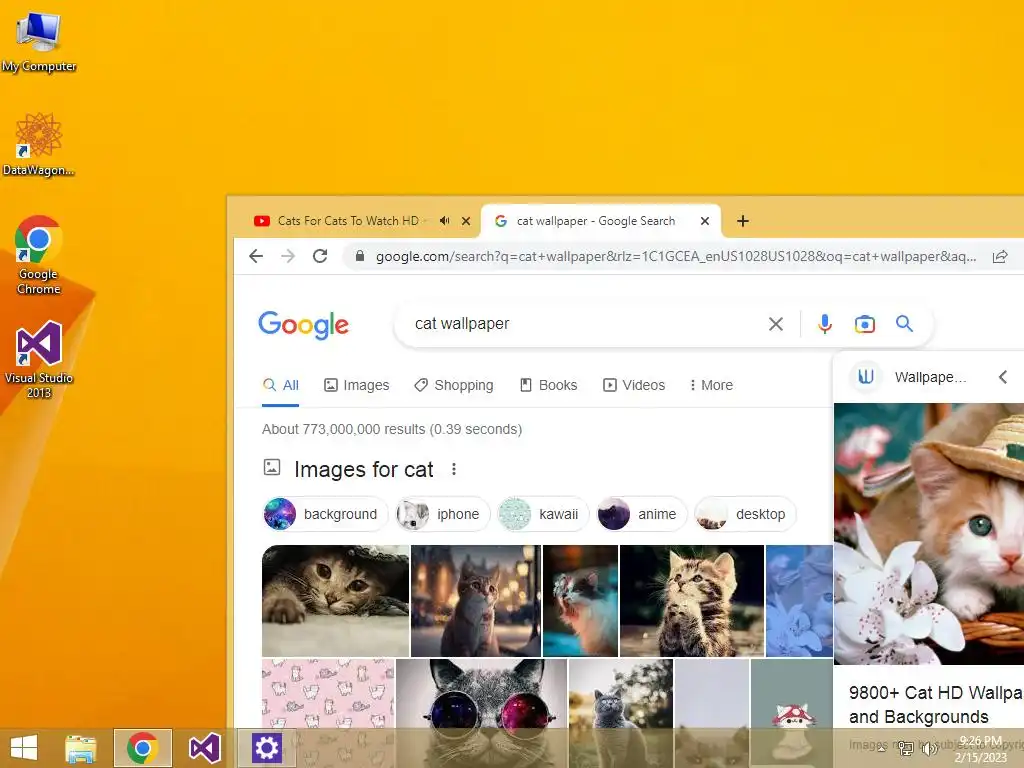This screenshot has height=768, width=1024.
Task: Select the Chrome address bar URL
Action: [675, 257]
